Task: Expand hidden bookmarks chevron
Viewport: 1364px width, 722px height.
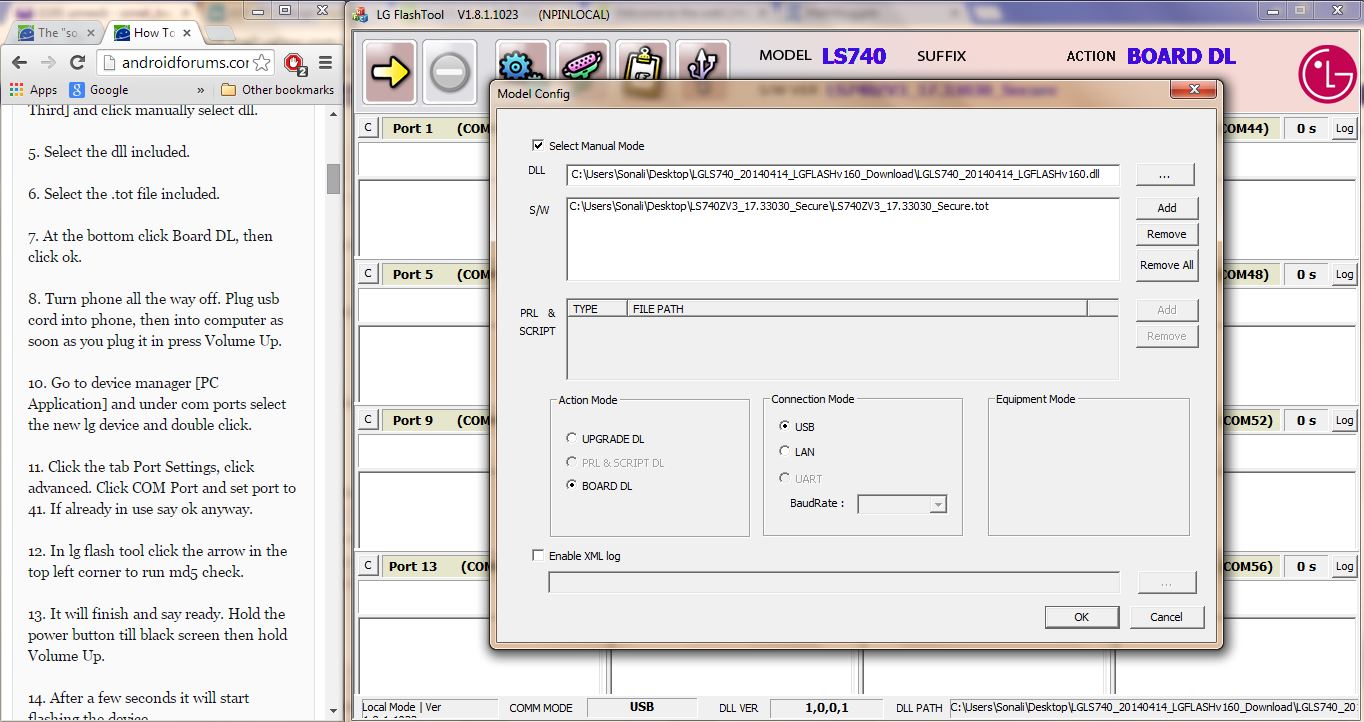Action: [200, 90]
